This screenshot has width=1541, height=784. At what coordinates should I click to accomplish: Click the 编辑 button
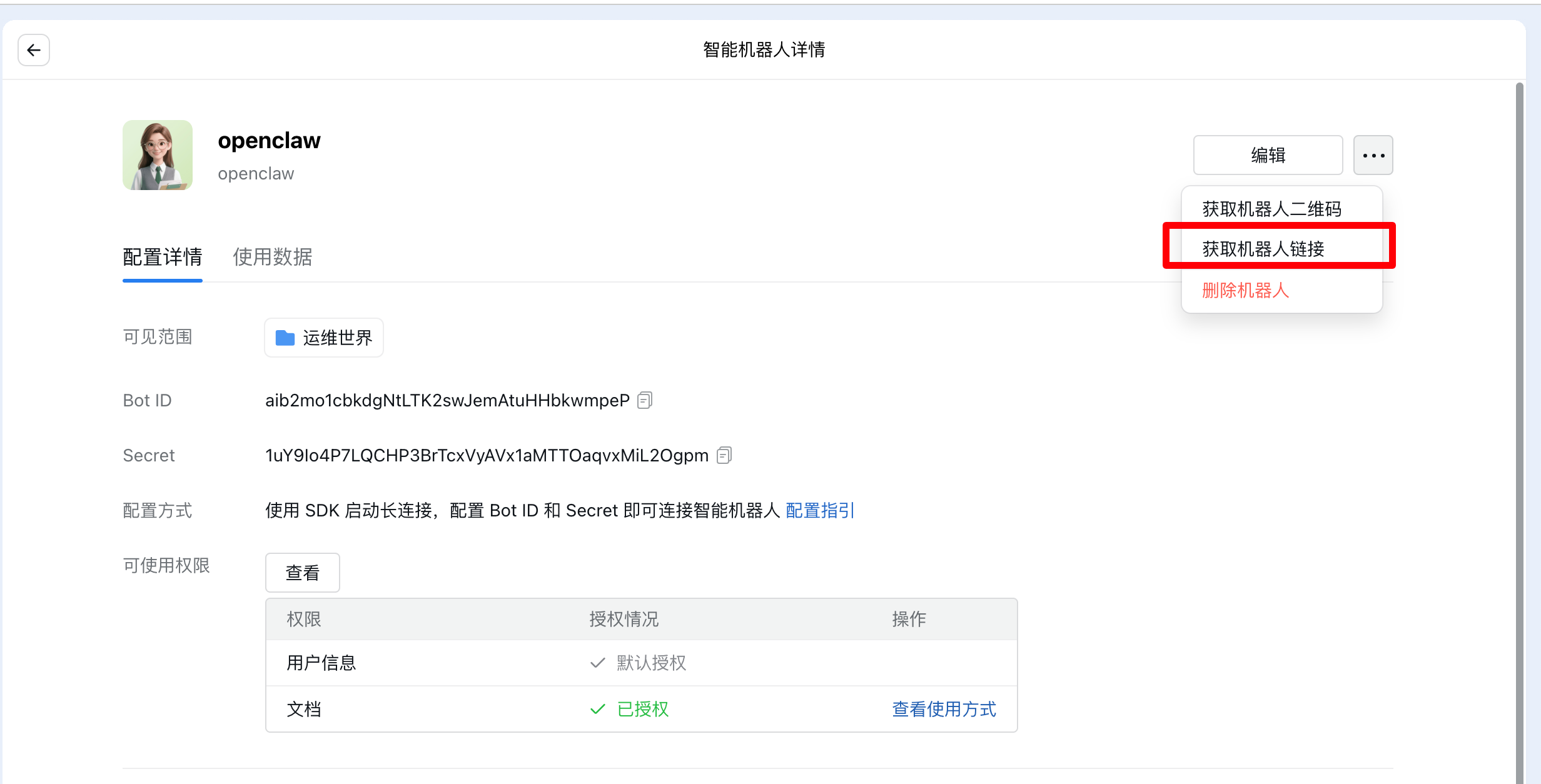[1268, 155]
